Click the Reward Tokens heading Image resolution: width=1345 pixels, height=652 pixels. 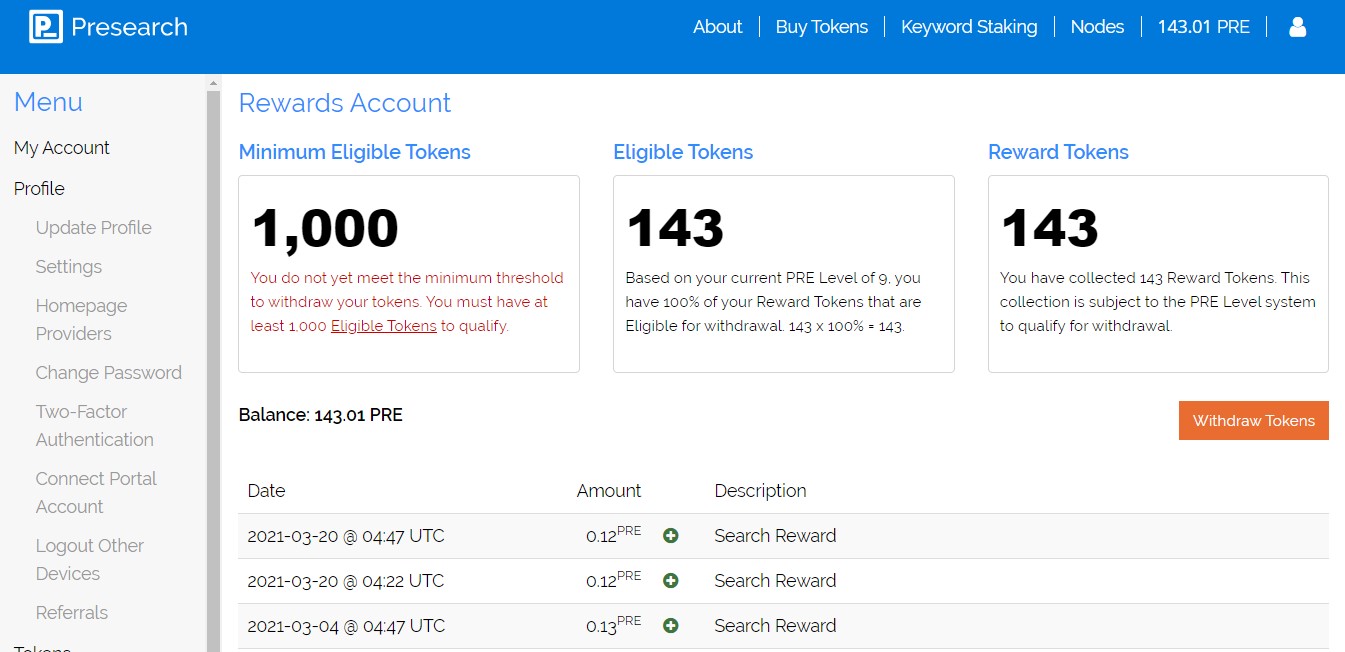coord(1058,152)
